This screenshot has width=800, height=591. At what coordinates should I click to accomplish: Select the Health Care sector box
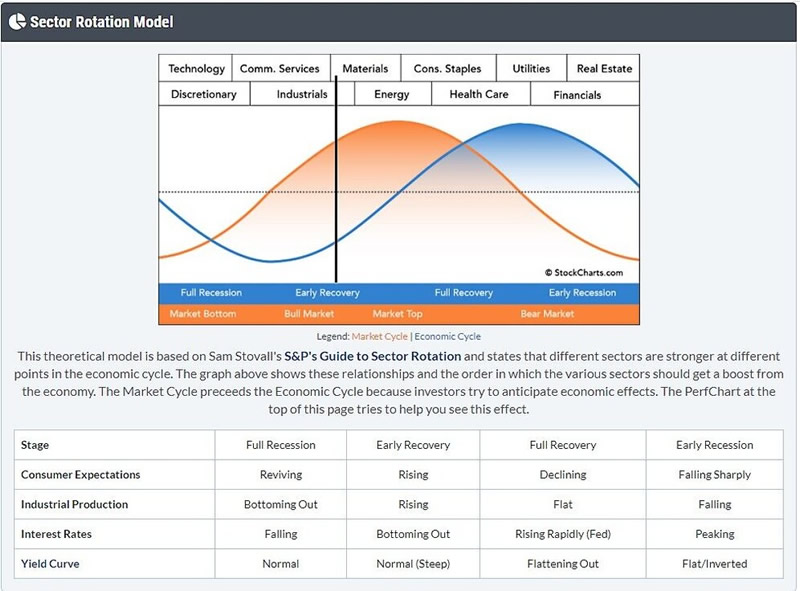point(478,94)
